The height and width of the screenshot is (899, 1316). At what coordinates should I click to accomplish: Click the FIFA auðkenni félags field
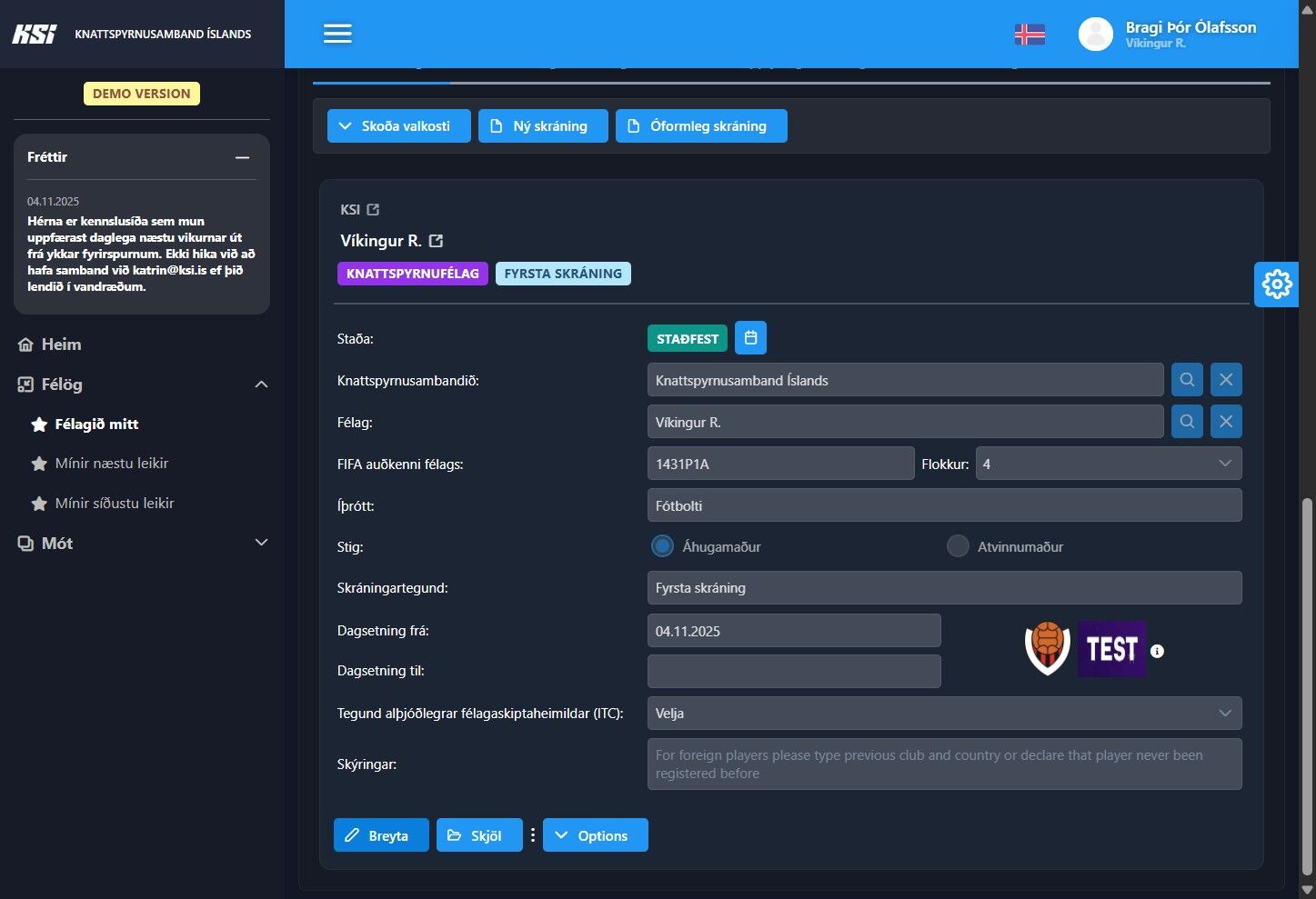click(x=780, y=464)
